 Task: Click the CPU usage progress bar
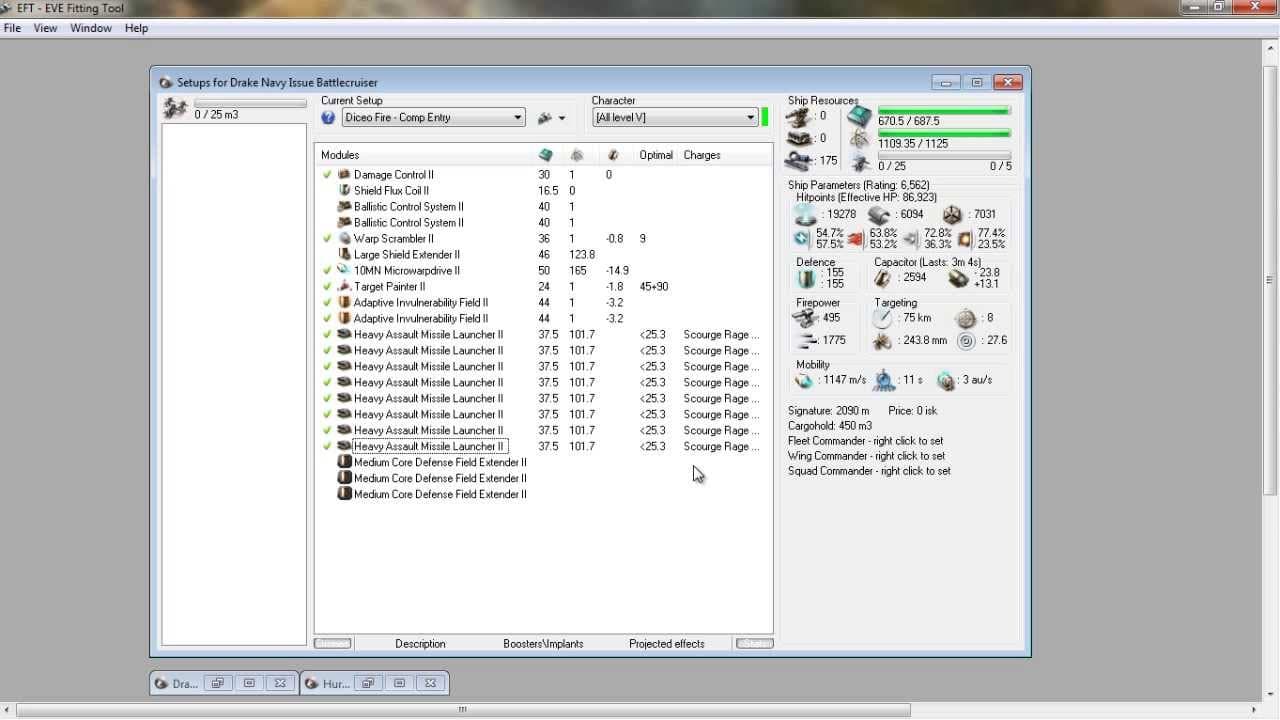(944, 111)
